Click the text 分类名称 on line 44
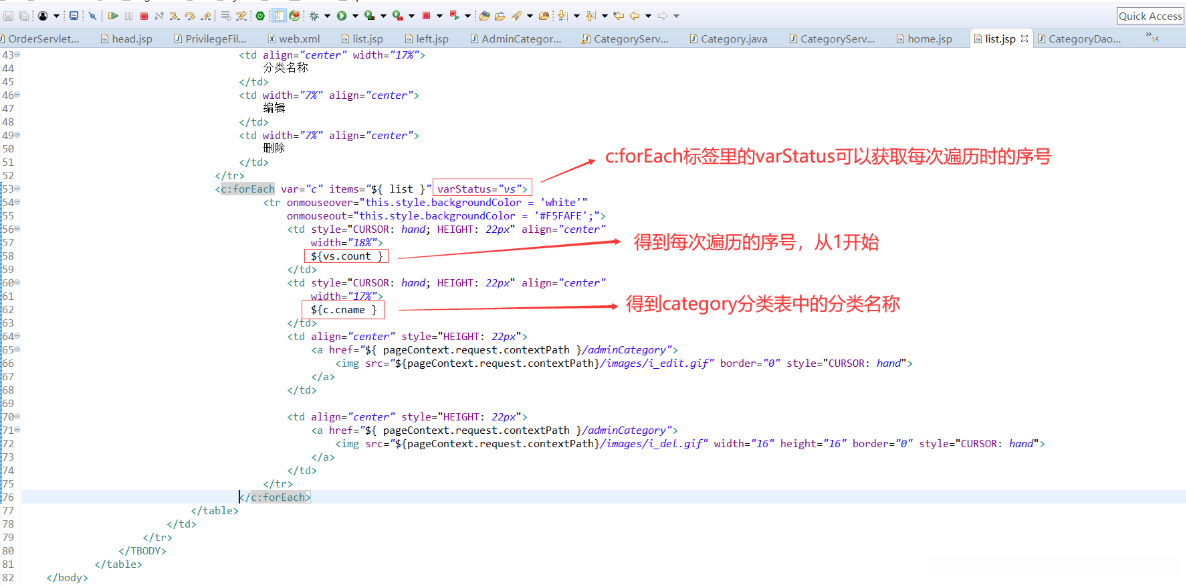 (285, 68)
